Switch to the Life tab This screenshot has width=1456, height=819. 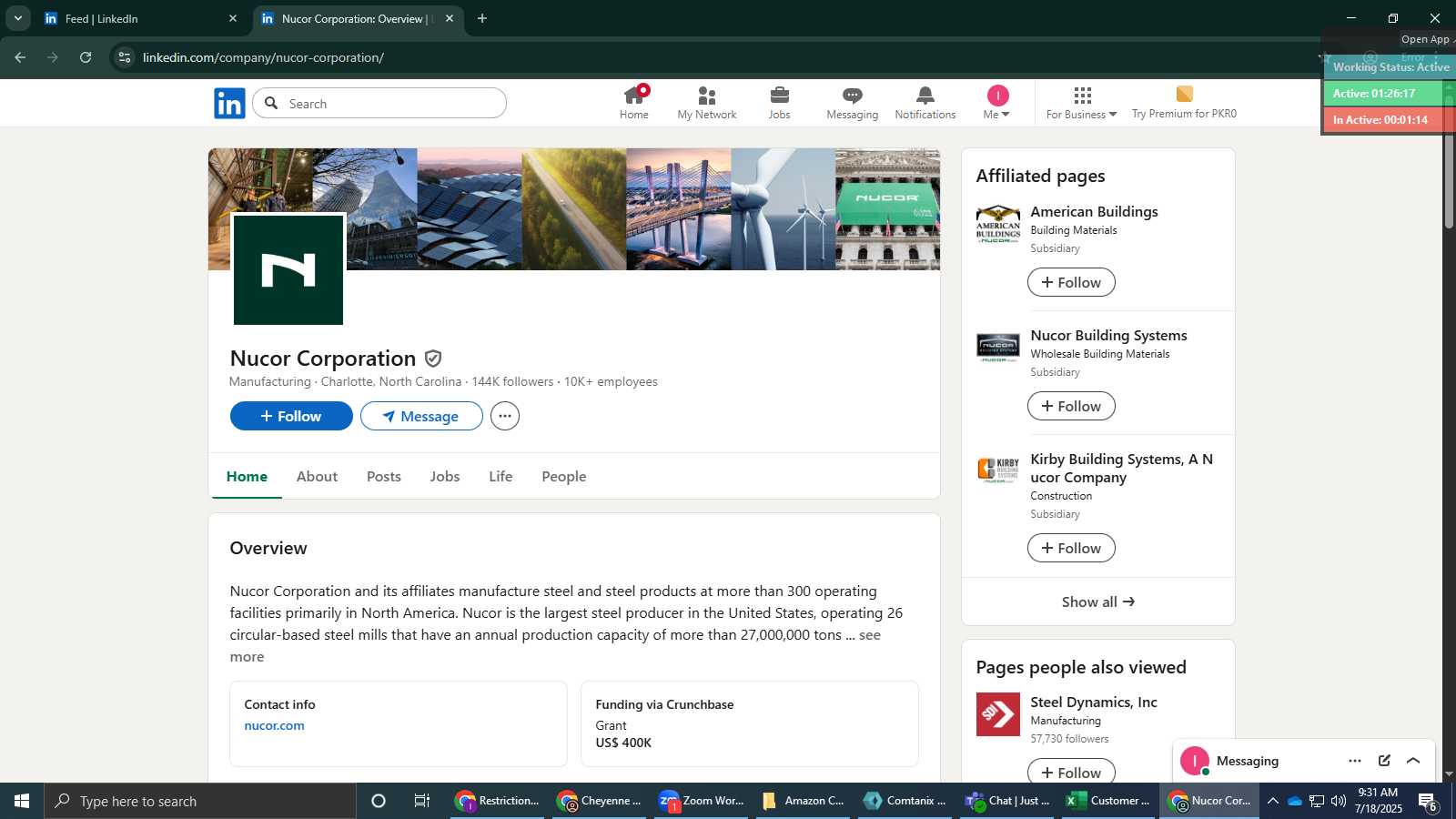[500, 476]
